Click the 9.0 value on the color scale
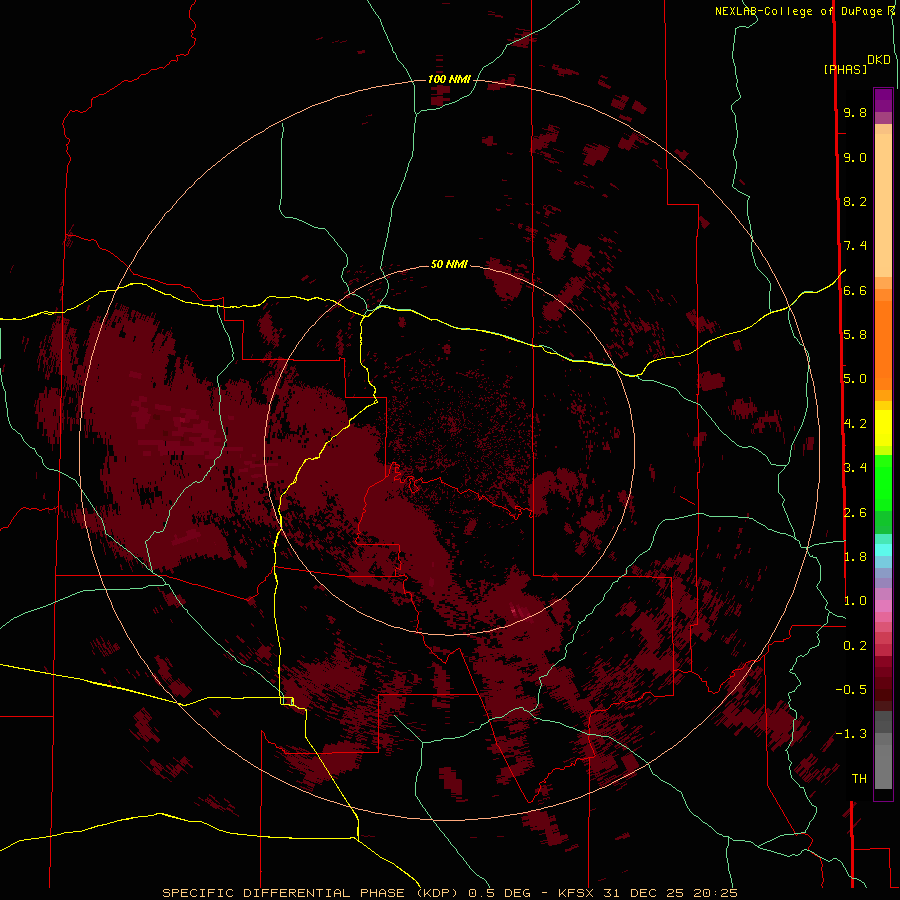 tap(855, 157)
